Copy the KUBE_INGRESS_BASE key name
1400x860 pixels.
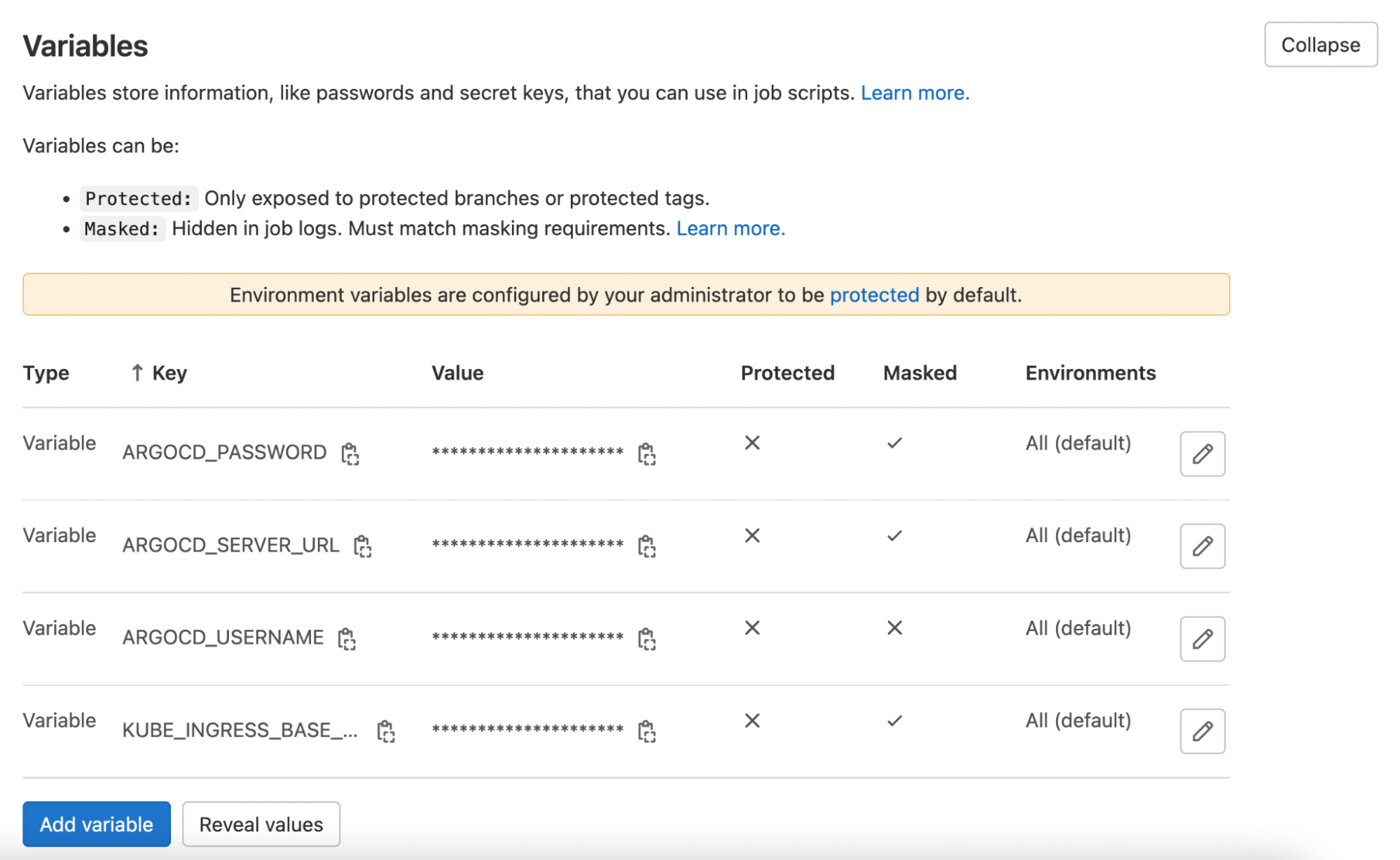click(x=386, y=731)
